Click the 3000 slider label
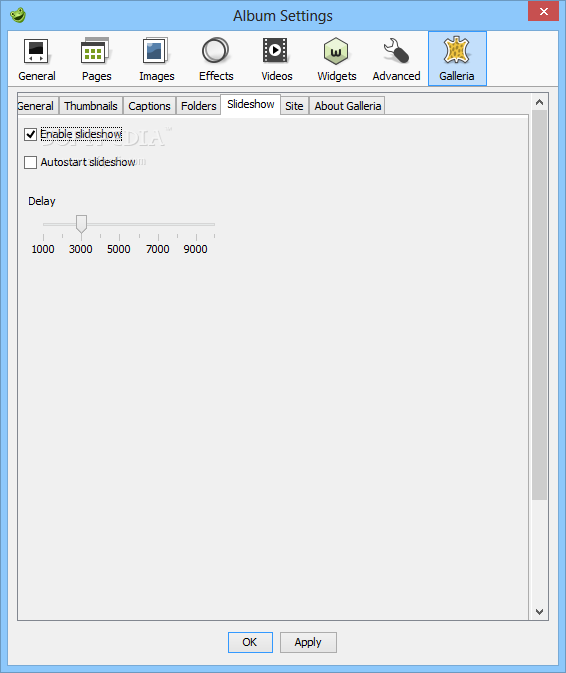 tap(81, 249)
